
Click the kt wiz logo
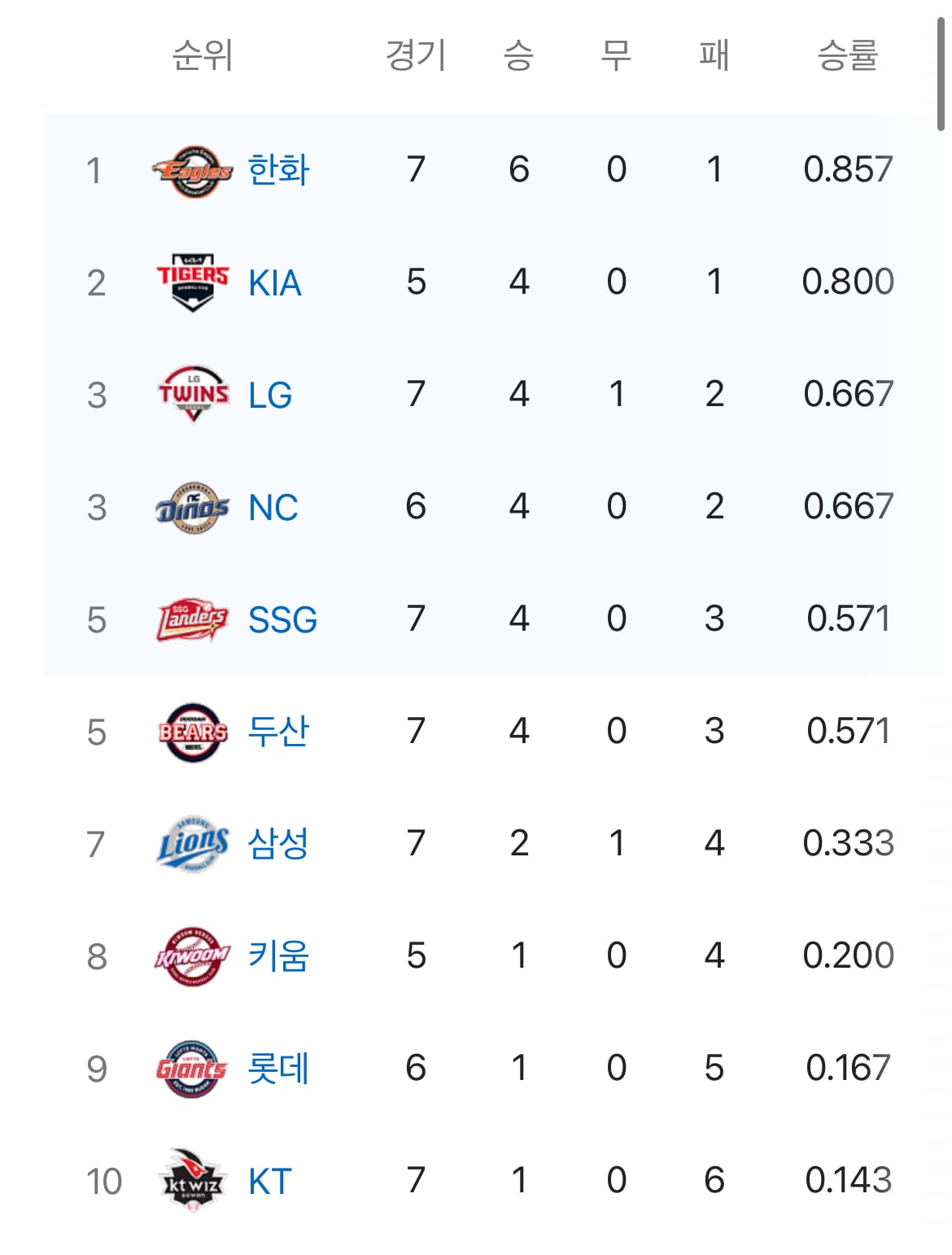pos(193,1181)
